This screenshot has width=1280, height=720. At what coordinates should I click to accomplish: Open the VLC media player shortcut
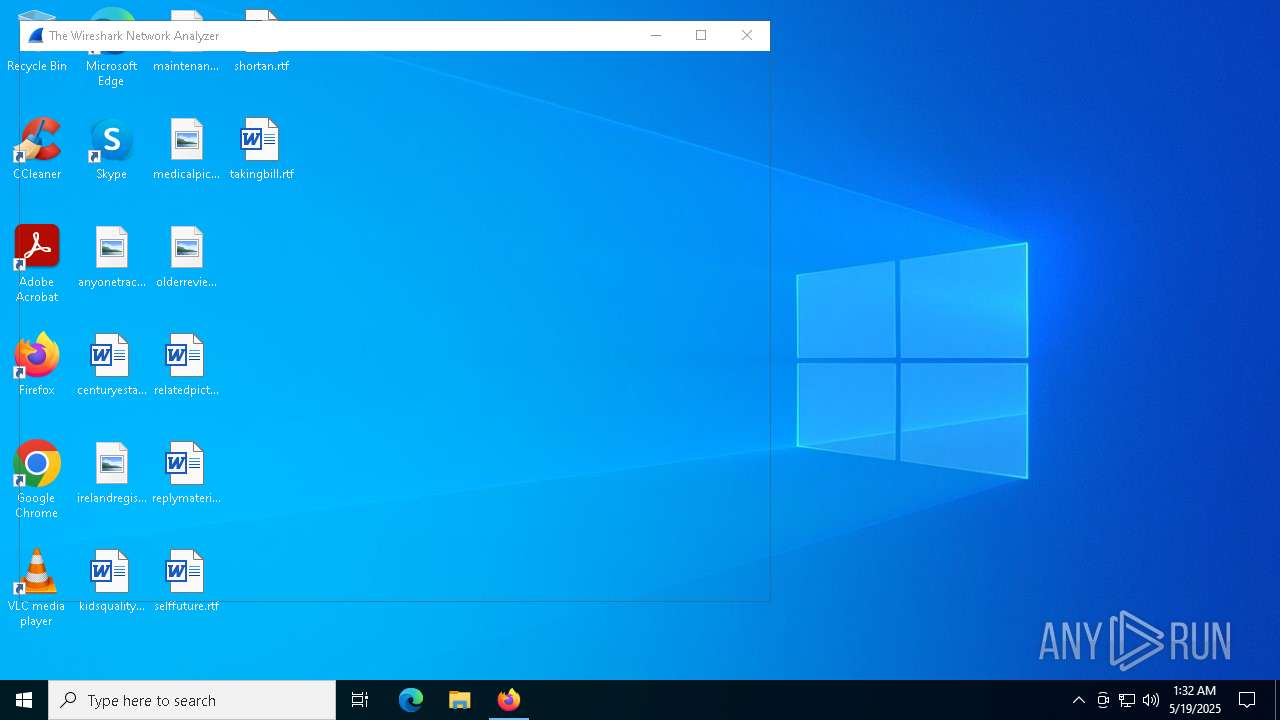37,588
